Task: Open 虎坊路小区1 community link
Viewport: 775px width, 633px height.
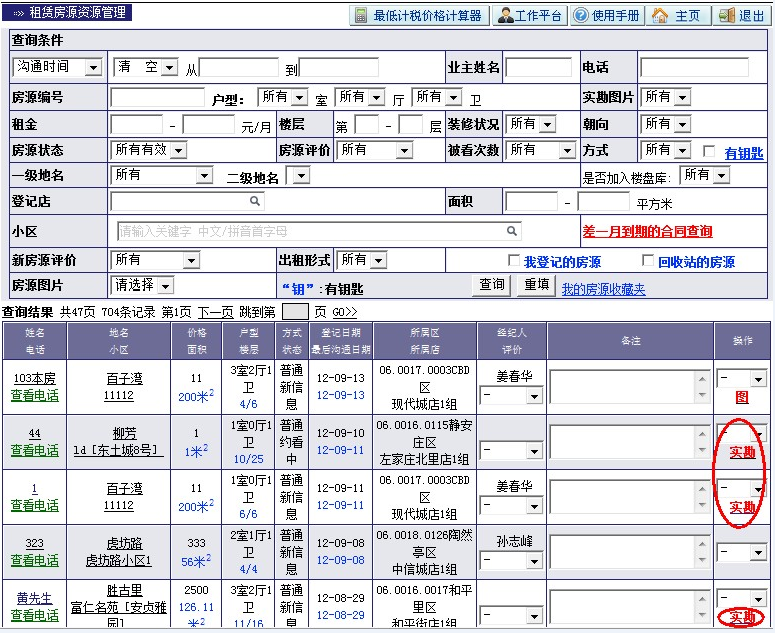Action: [x=119, y=560]
